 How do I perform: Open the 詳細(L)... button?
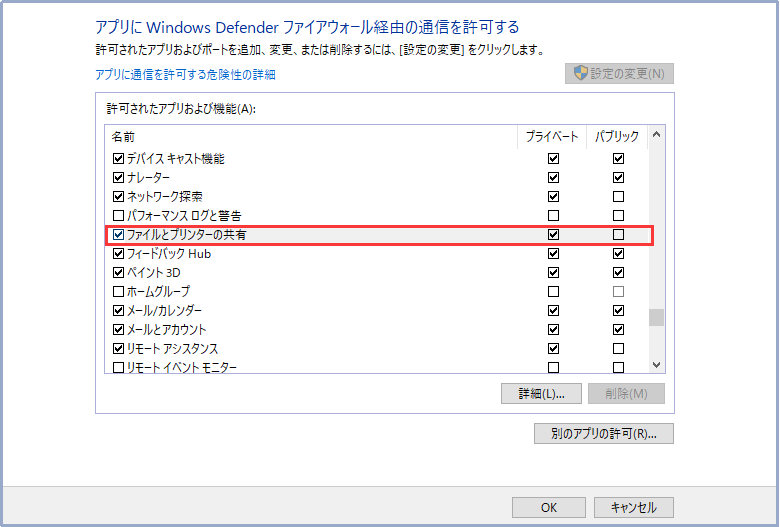pos(541,394)
